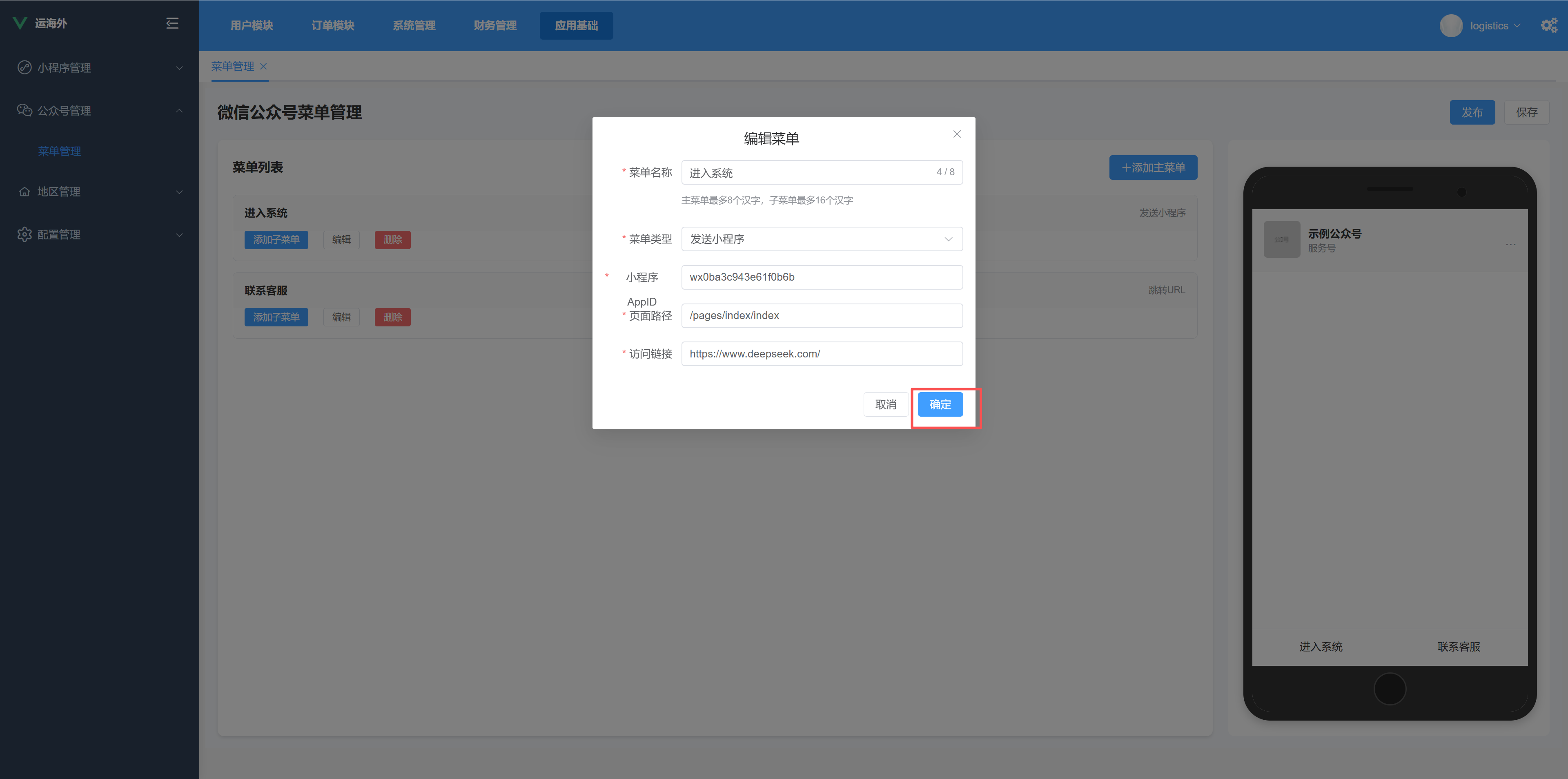
Task: Open the 菜单类型 dropdown
Action: pos(821,239)
